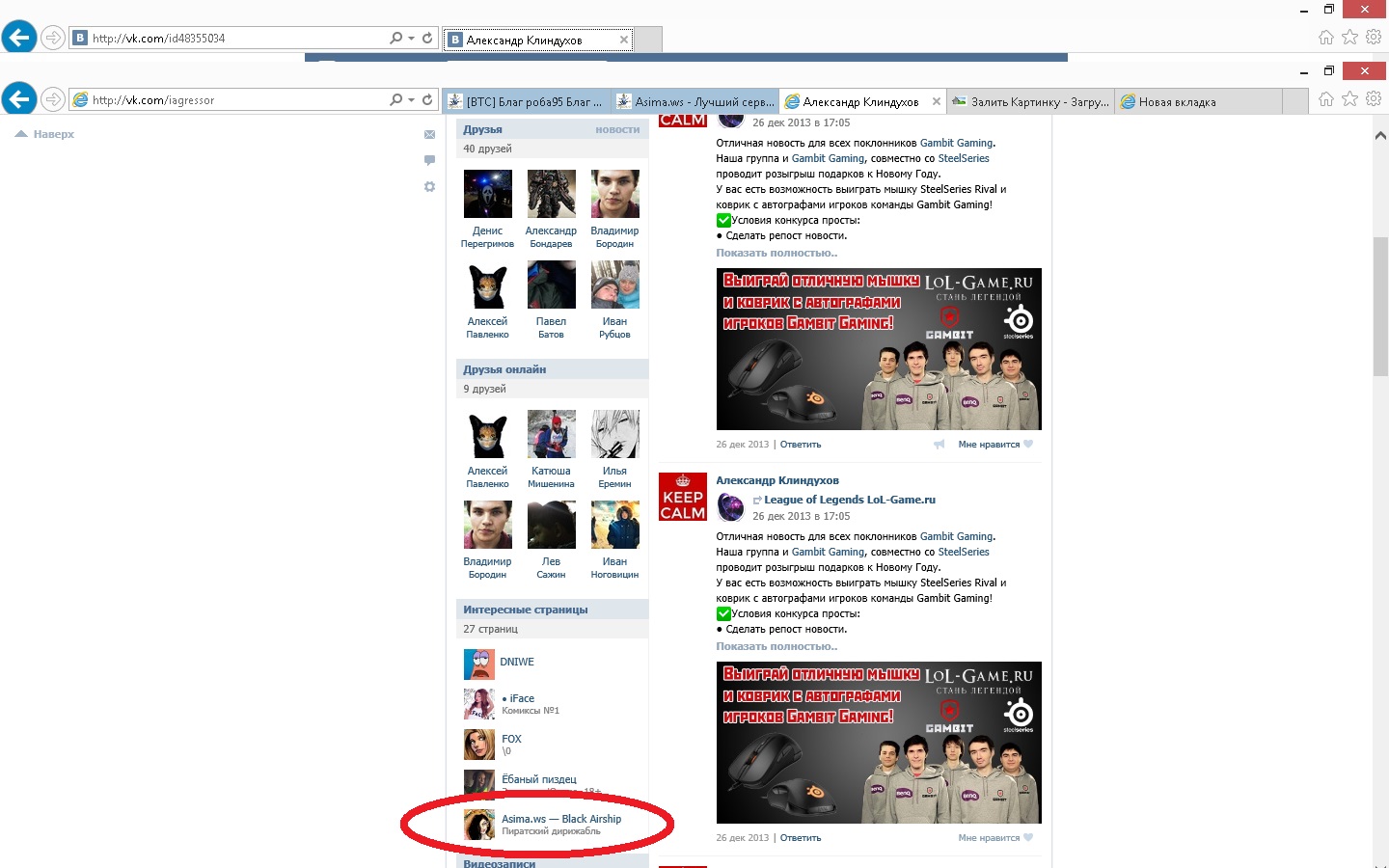Click Ответить under the upper post
This screenshot has height=868, width=1389.
[x=801, y=445]
